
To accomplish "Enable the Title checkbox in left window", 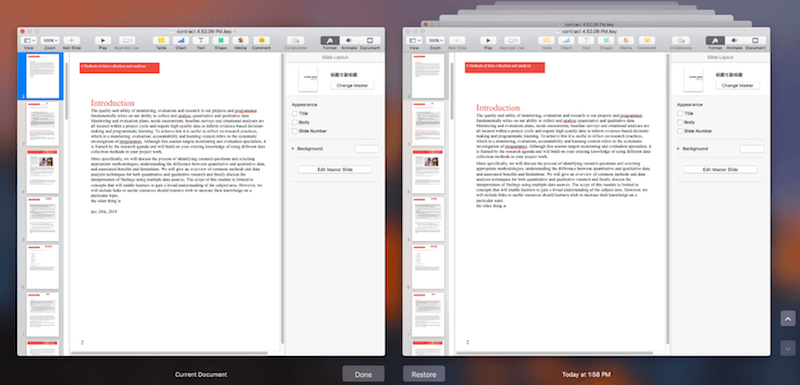I will click(x=294, y=113).
